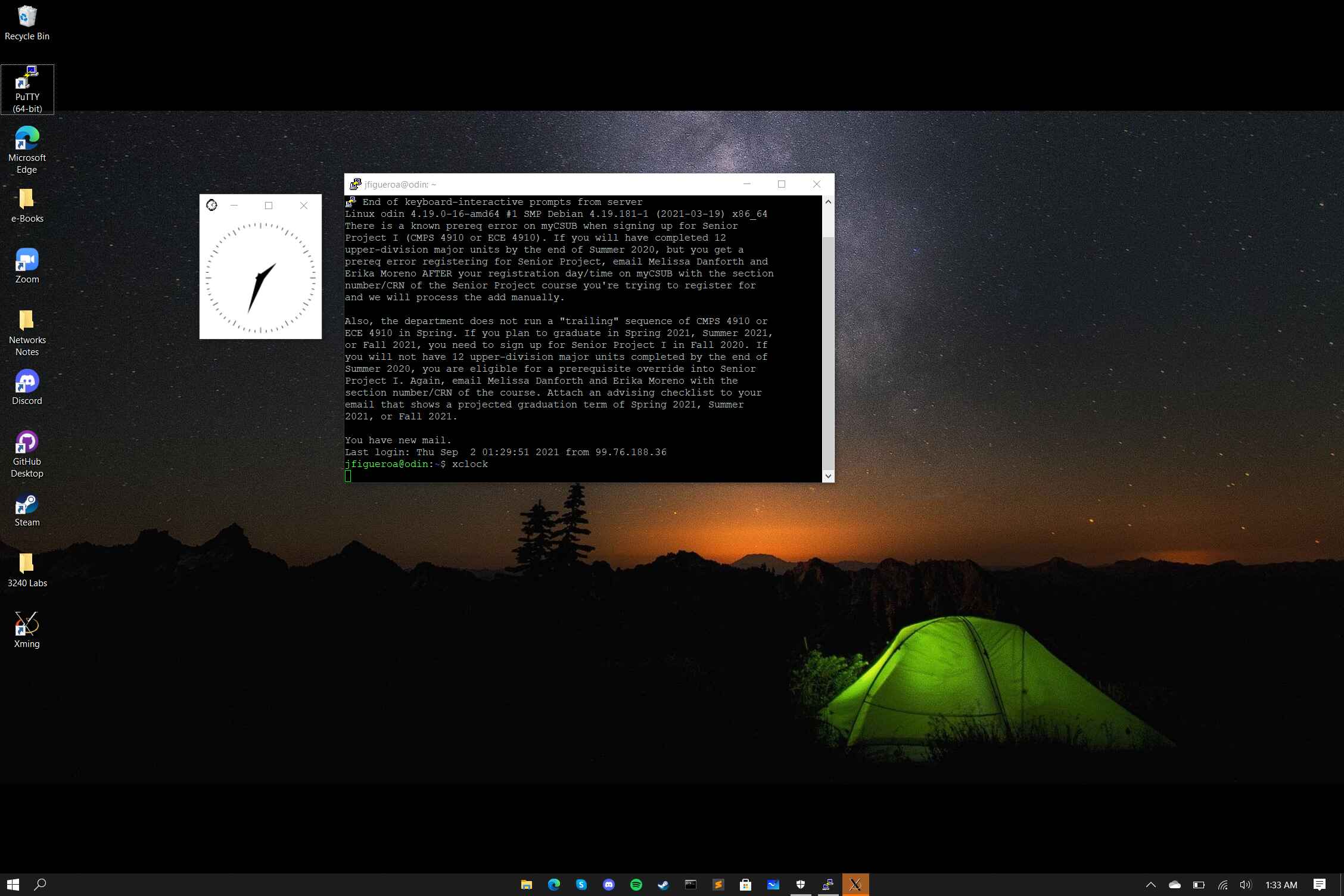The width and height of the screenshot is (1344, 896).
Task: Open the blue wave app in the taskbar
Action: (773, 885)
